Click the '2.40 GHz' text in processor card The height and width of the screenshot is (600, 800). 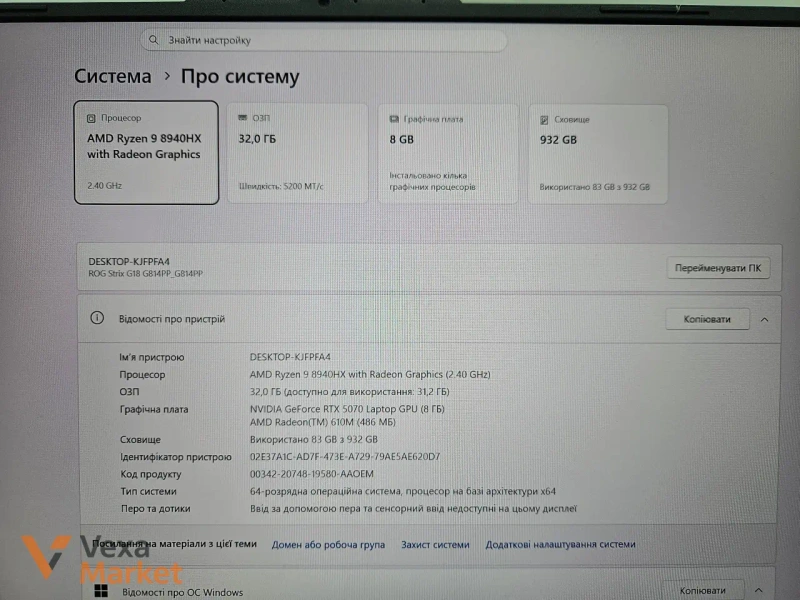105,186
